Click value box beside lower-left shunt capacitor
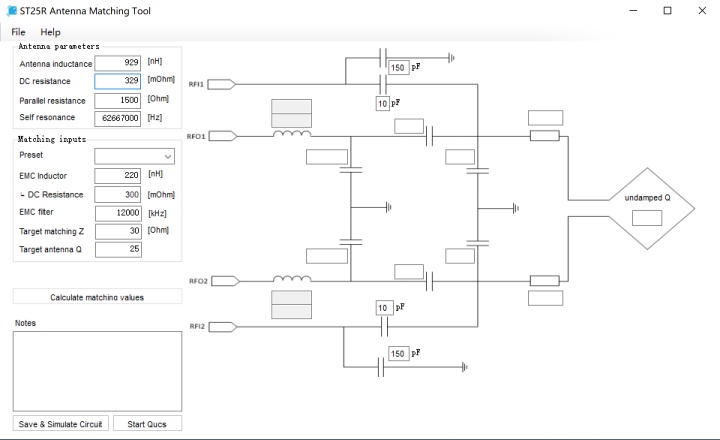This screenshot has width=720, height=440. coord(327,256)
